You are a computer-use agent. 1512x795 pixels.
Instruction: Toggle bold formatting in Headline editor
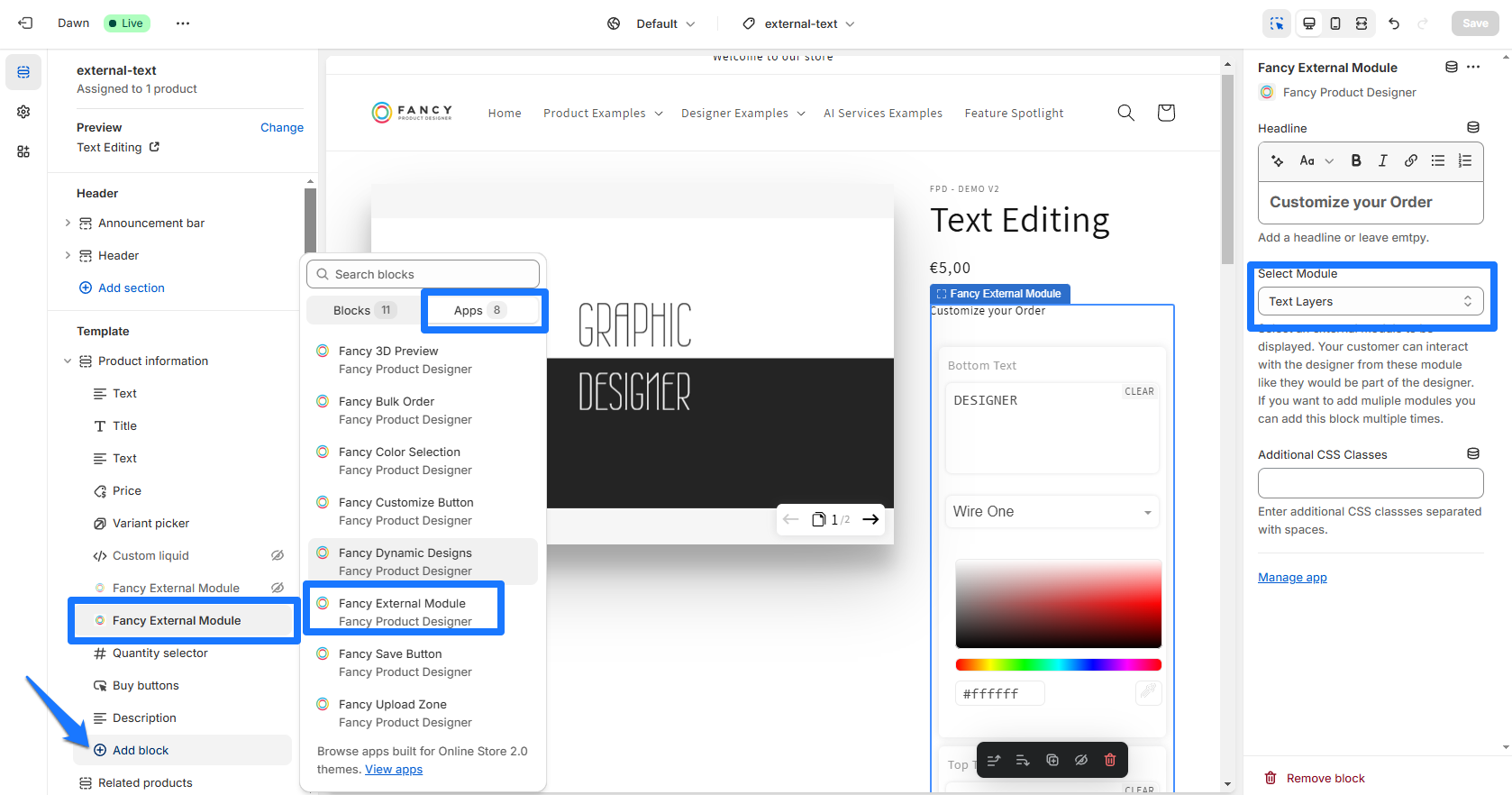coord(1356,160)
